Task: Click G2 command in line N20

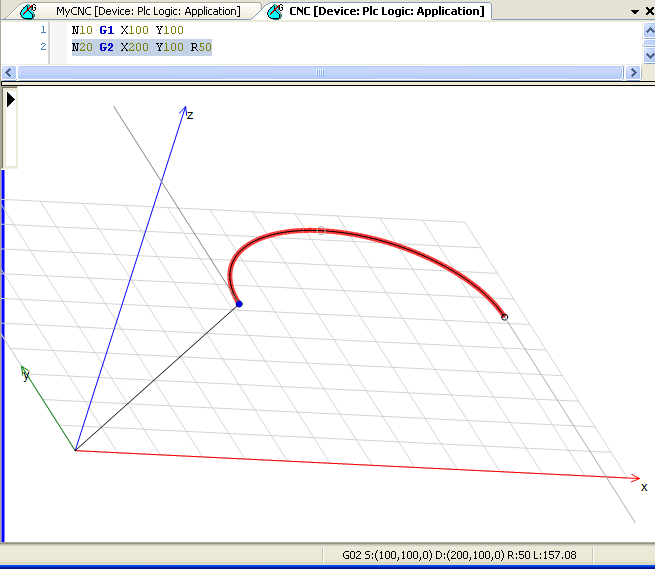Action: click(107, 47)
